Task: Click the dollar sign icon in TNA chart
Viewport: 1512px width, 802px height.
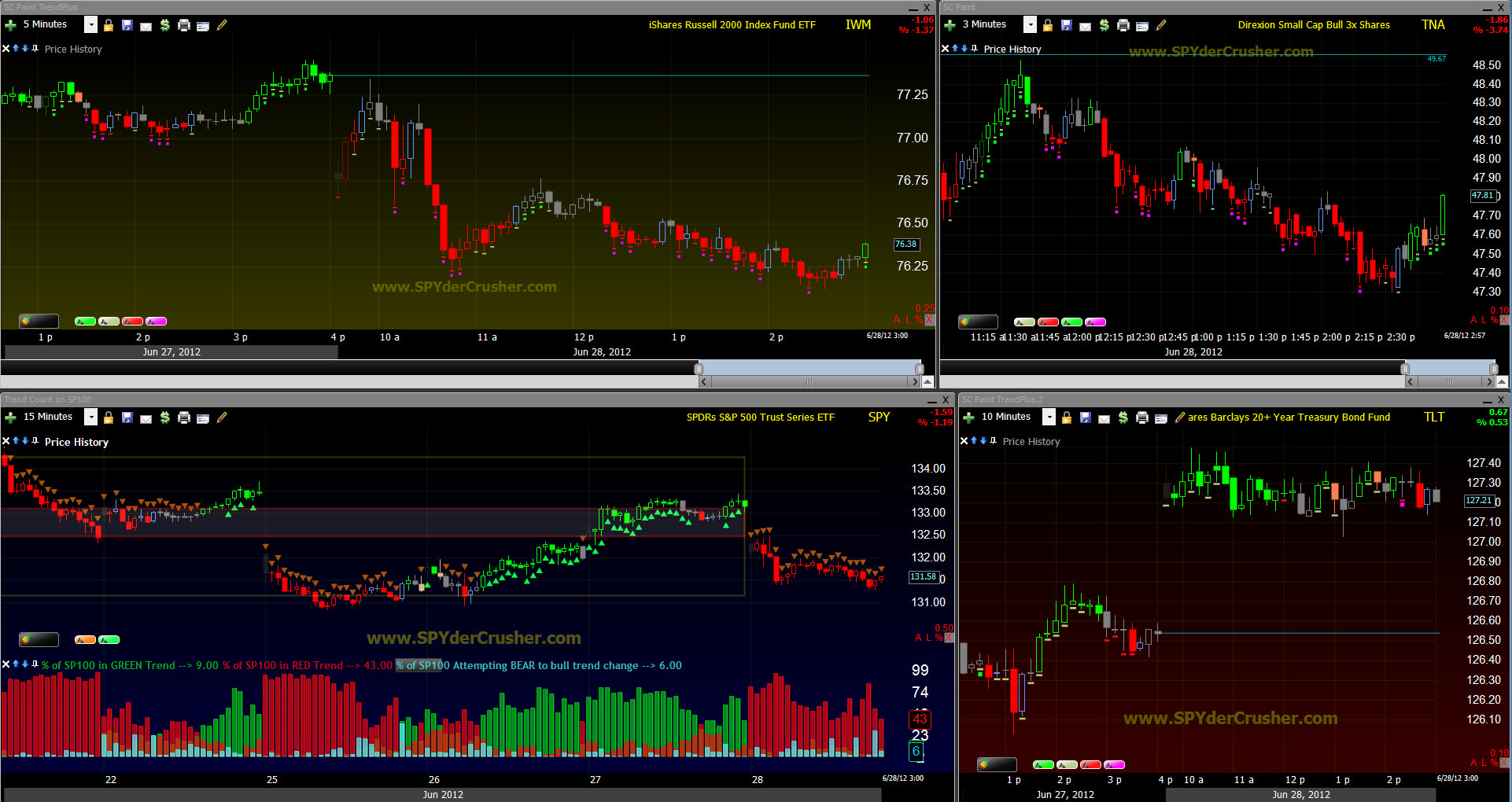Action: point(1104,25)
